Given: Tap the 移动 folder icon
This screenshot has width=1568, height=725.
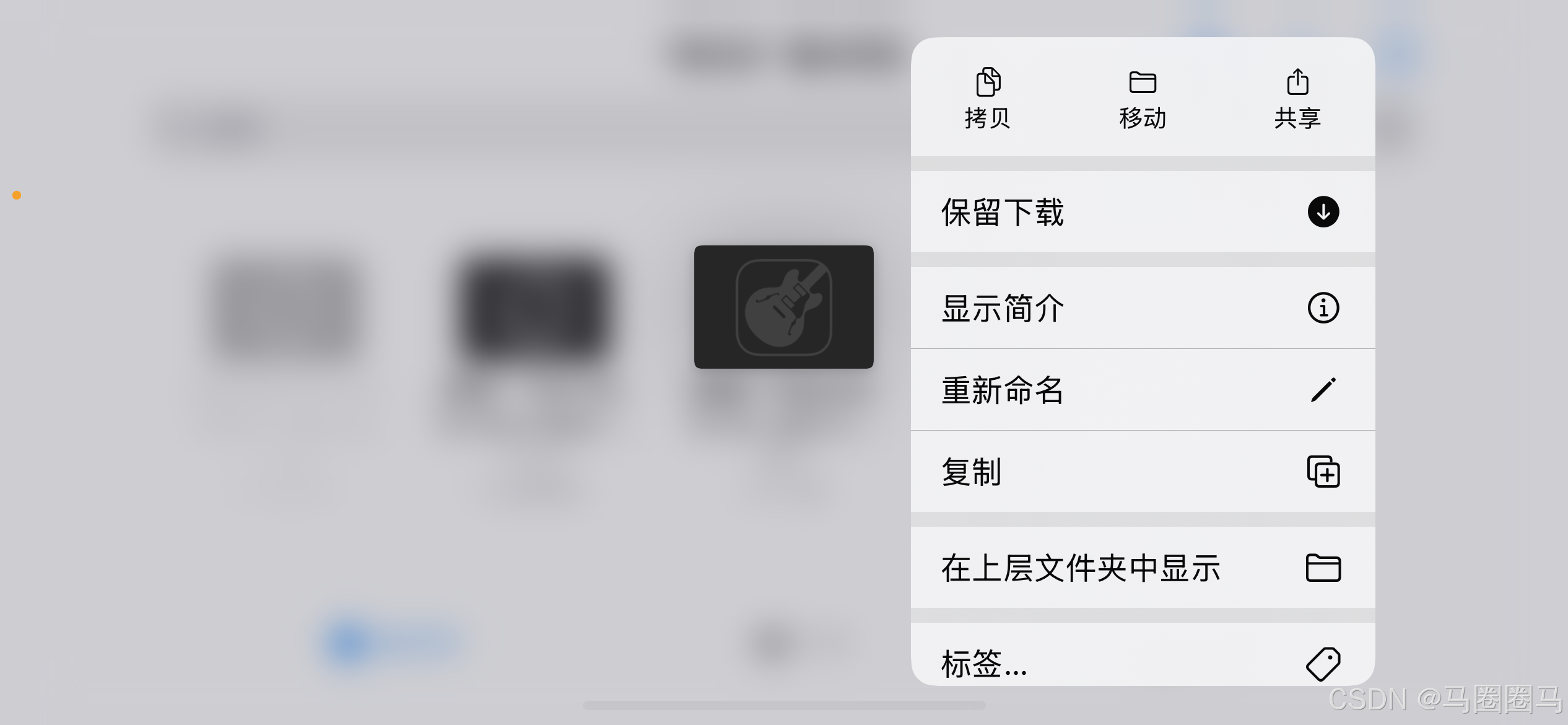Looking at the screenshot, I should coord(1143,82).
